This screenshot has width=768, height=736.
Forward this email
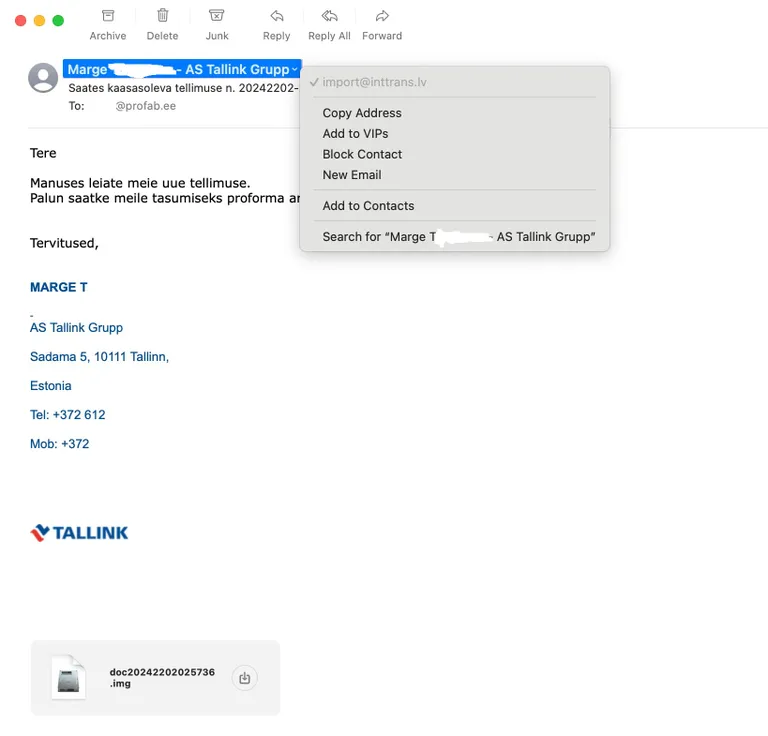pos(382,25)
